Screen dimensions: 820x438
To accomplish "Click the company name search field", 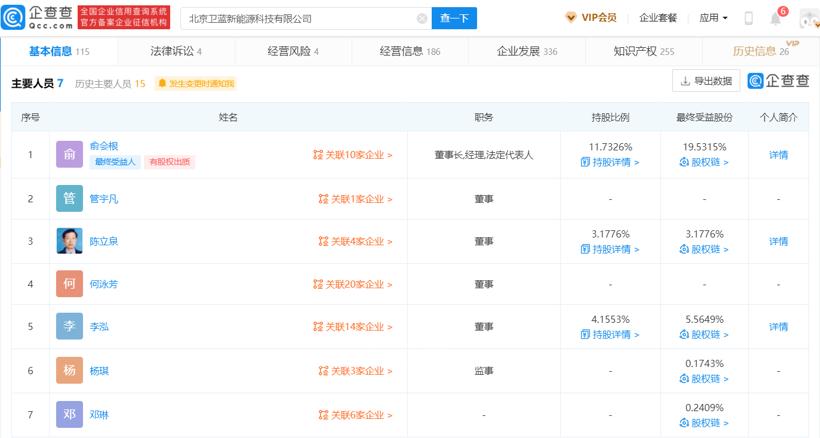I will coord(300,18).
